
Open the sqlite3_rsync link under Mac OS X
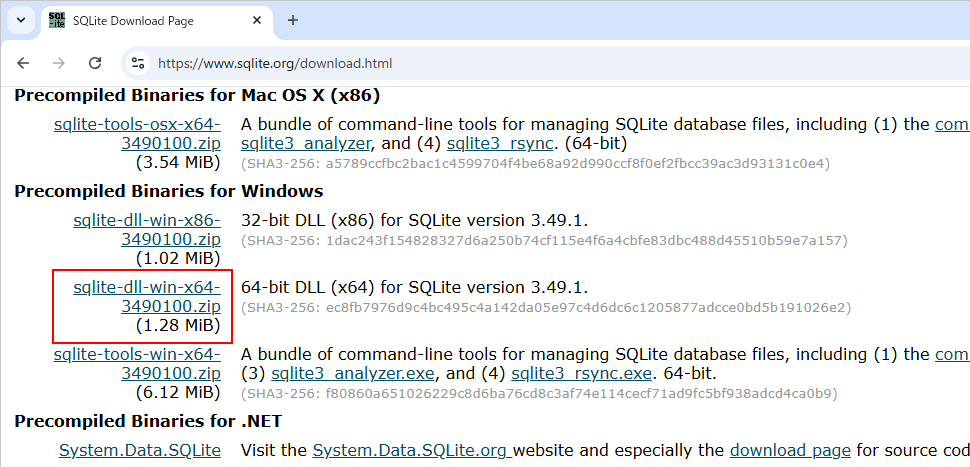click(499, 145)
